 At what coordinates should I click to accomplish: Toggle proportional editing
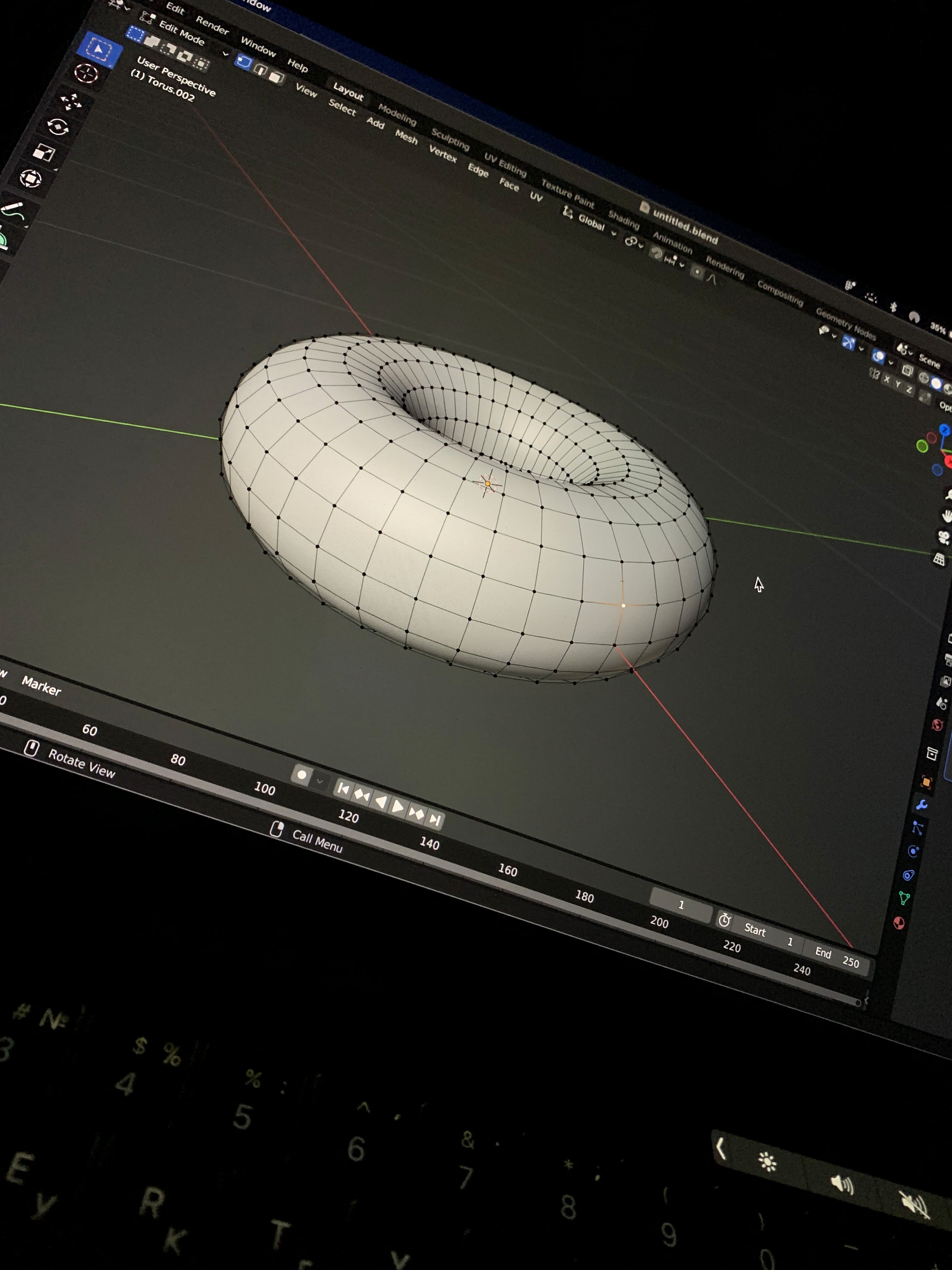click(x=698, y=272)
